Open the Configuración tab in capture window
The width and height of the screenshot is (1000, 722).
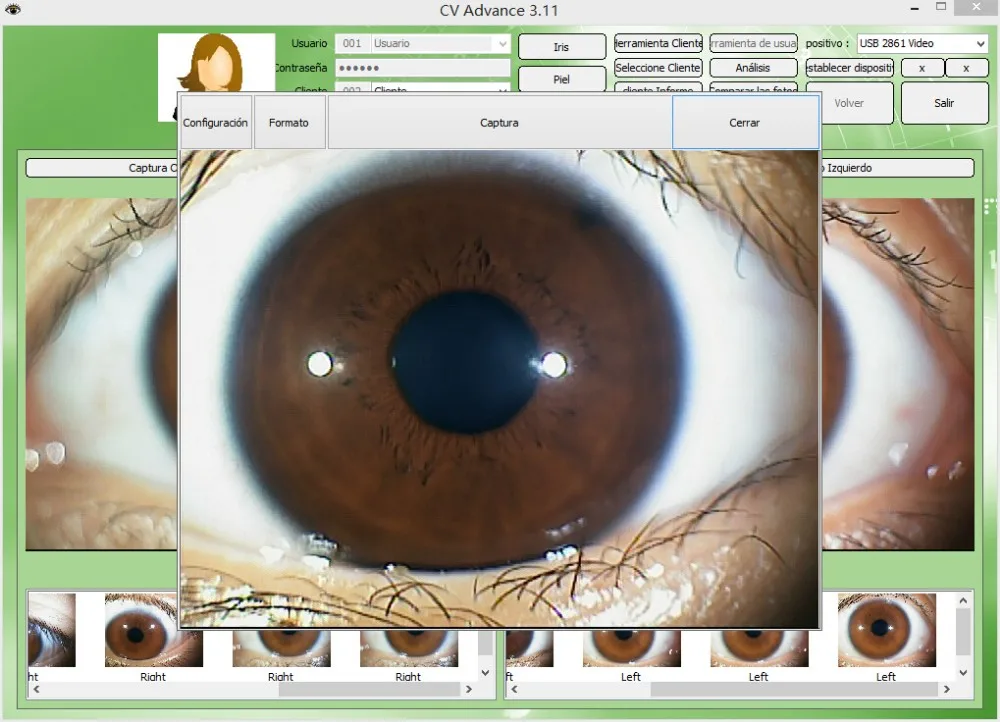coord(215,123)
